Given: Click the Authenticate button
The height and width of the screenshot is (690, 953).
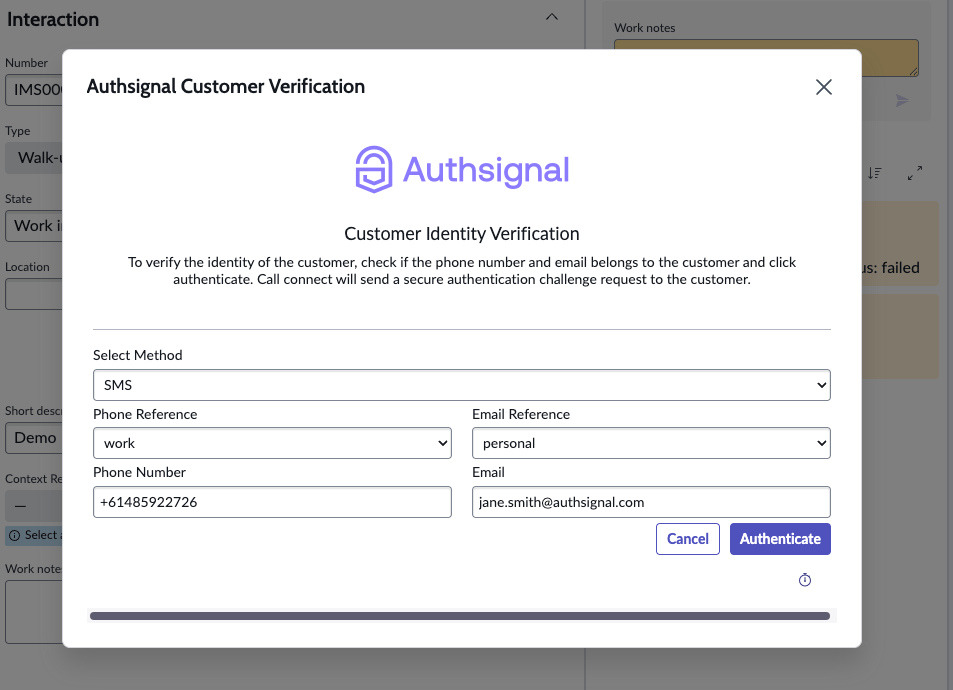Looking at the screenshot, I should (x=780, y=539).
